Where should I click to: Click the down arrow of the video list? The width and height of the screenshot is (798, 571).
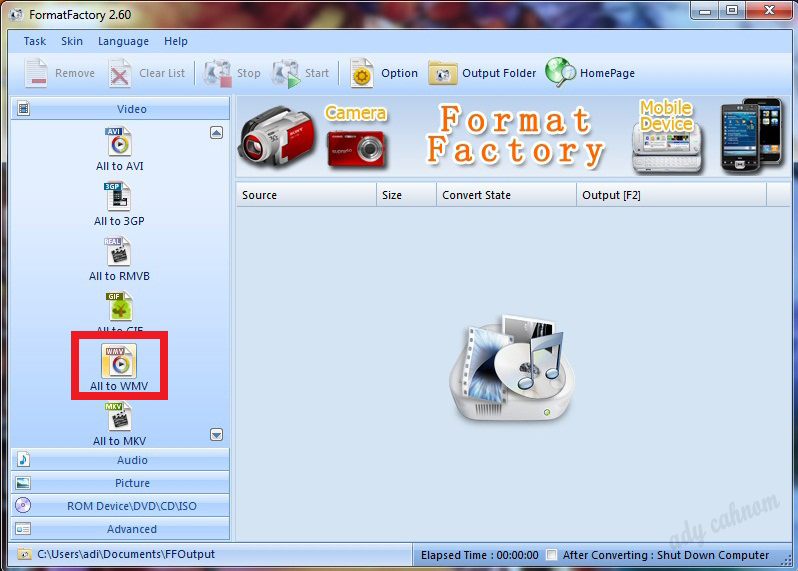pyautogui.click(x=216, y=434)
